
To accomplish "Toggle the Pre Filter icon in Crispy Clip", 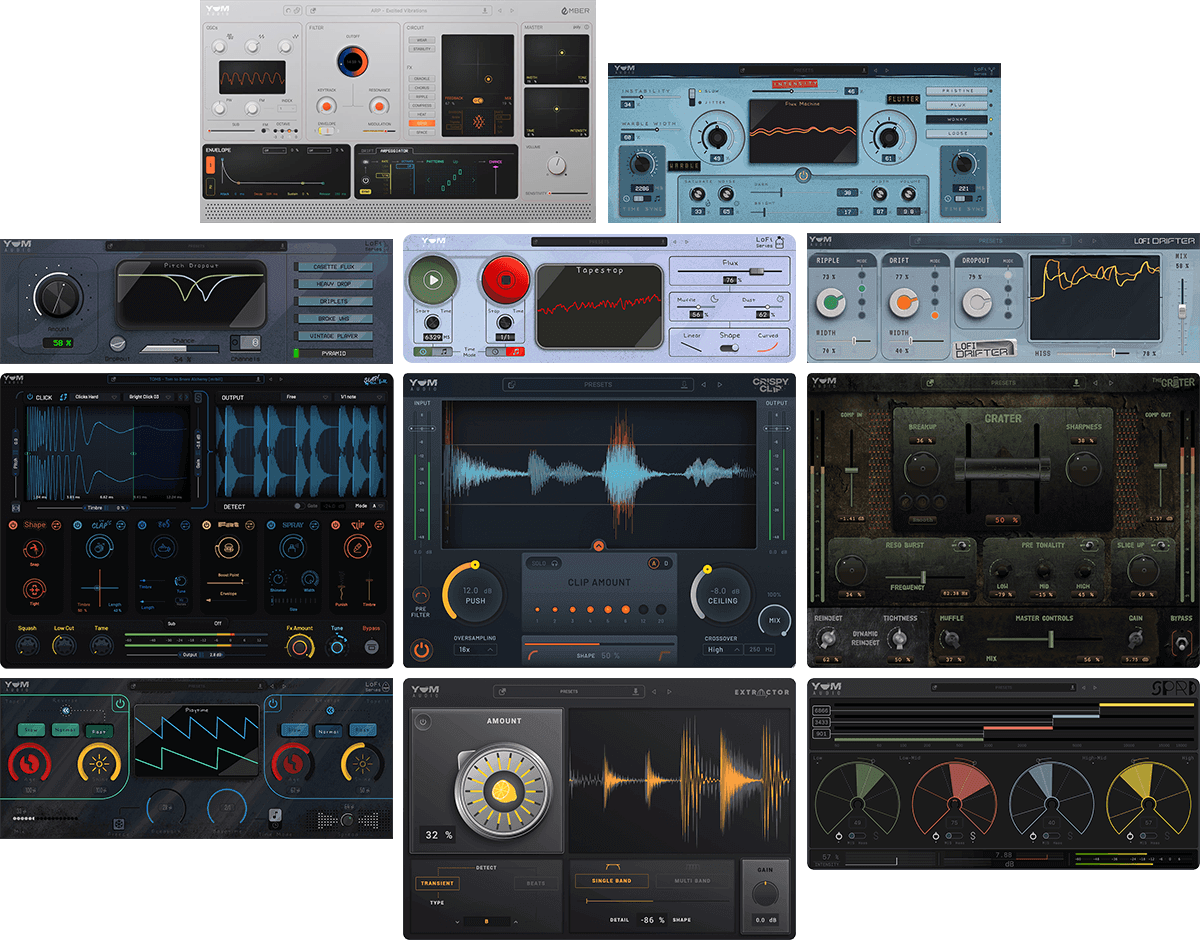I will 421,596.
